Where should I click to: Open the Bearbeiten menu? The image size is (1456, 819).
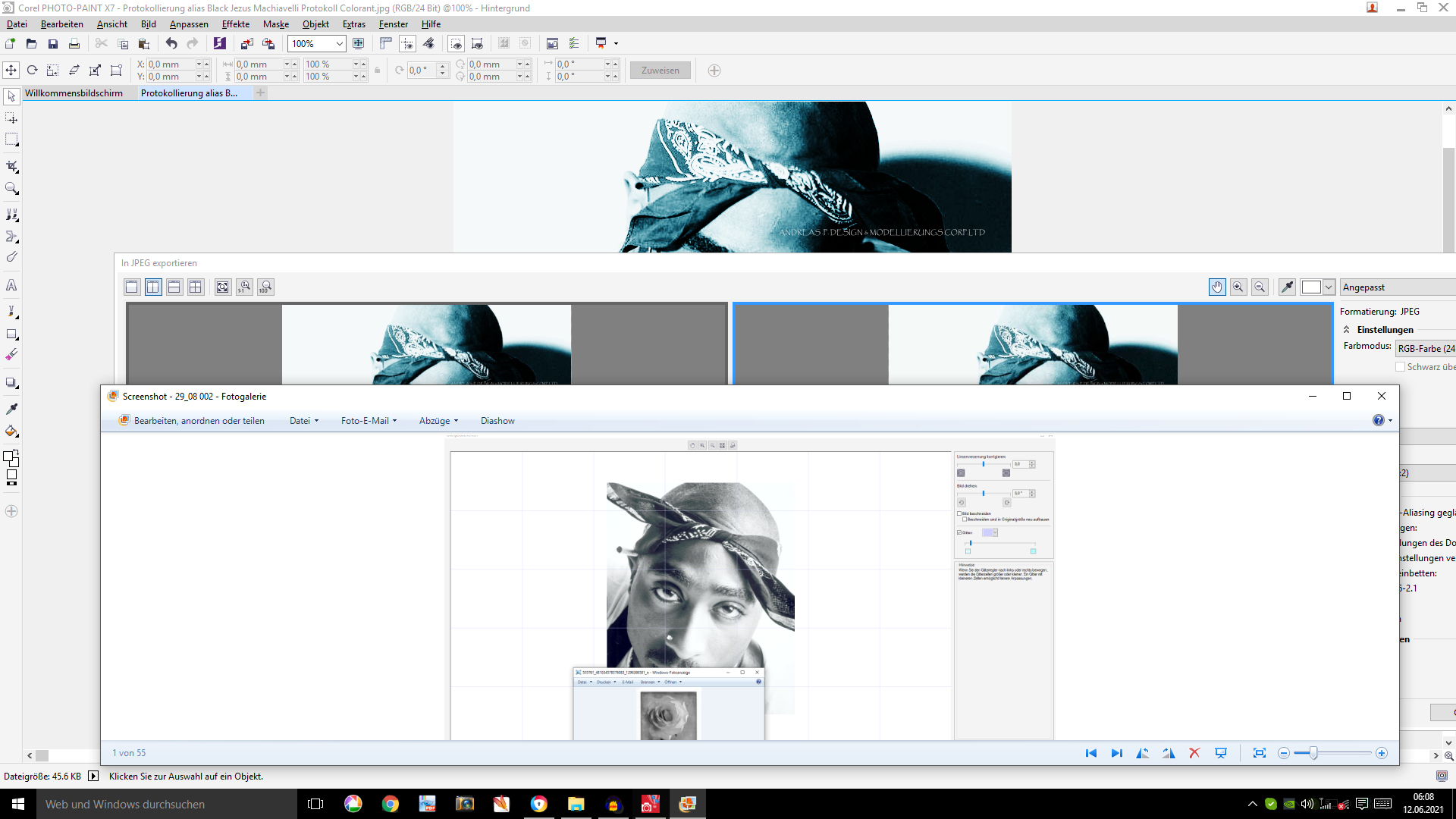point(62,24)
